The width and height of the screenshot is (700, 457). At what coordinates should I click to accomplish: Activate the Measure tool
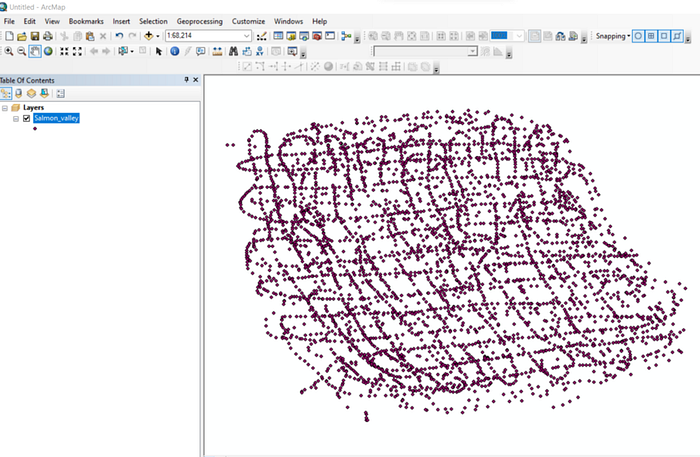coord(217,51)
